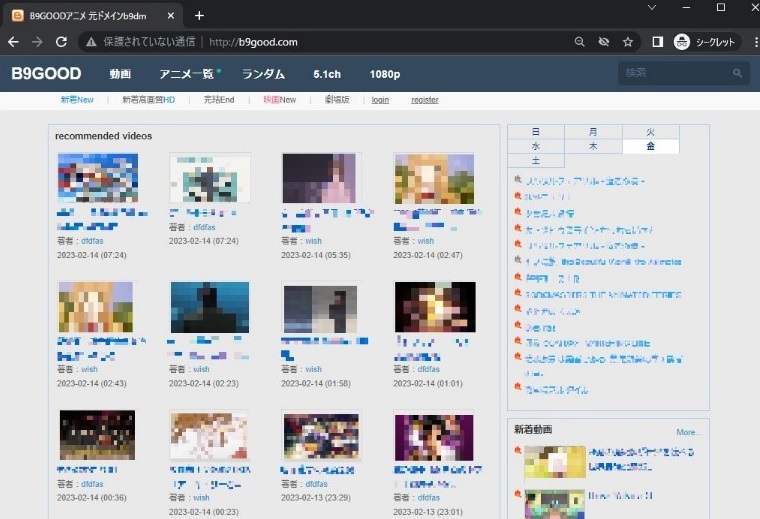Go to the ランダム page
The width and height of the screenshot is (760, 519).
pyautogui.click(x=263, y=74)
